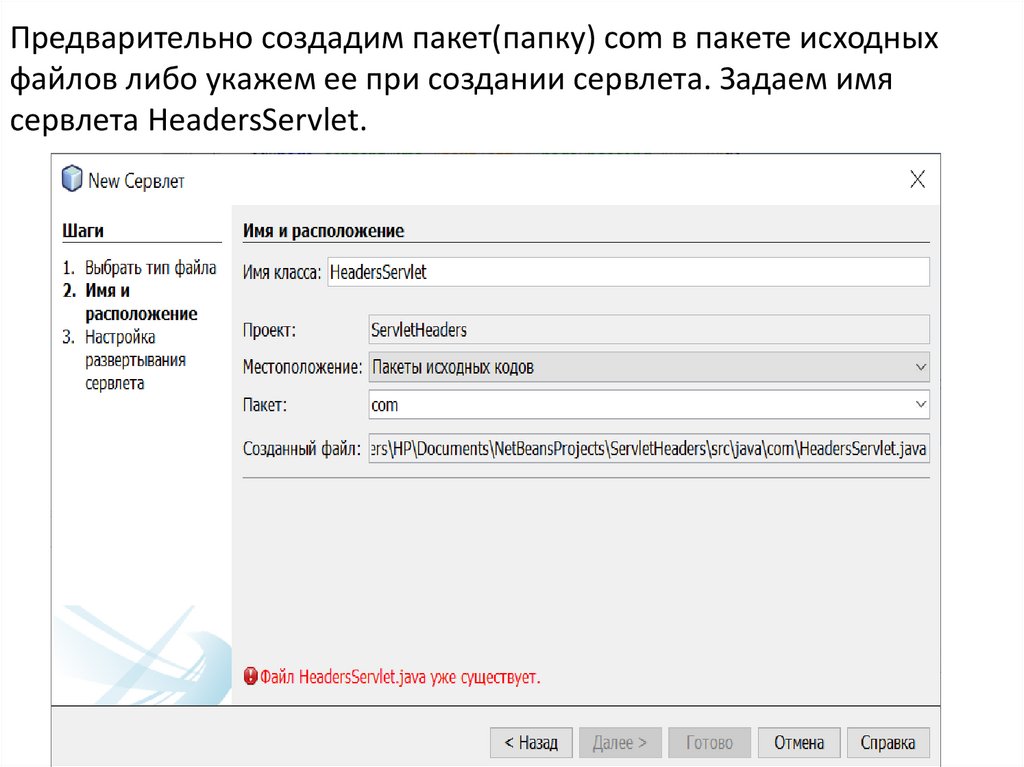Click the Созданный файл path field

click(x=649, y=450)
